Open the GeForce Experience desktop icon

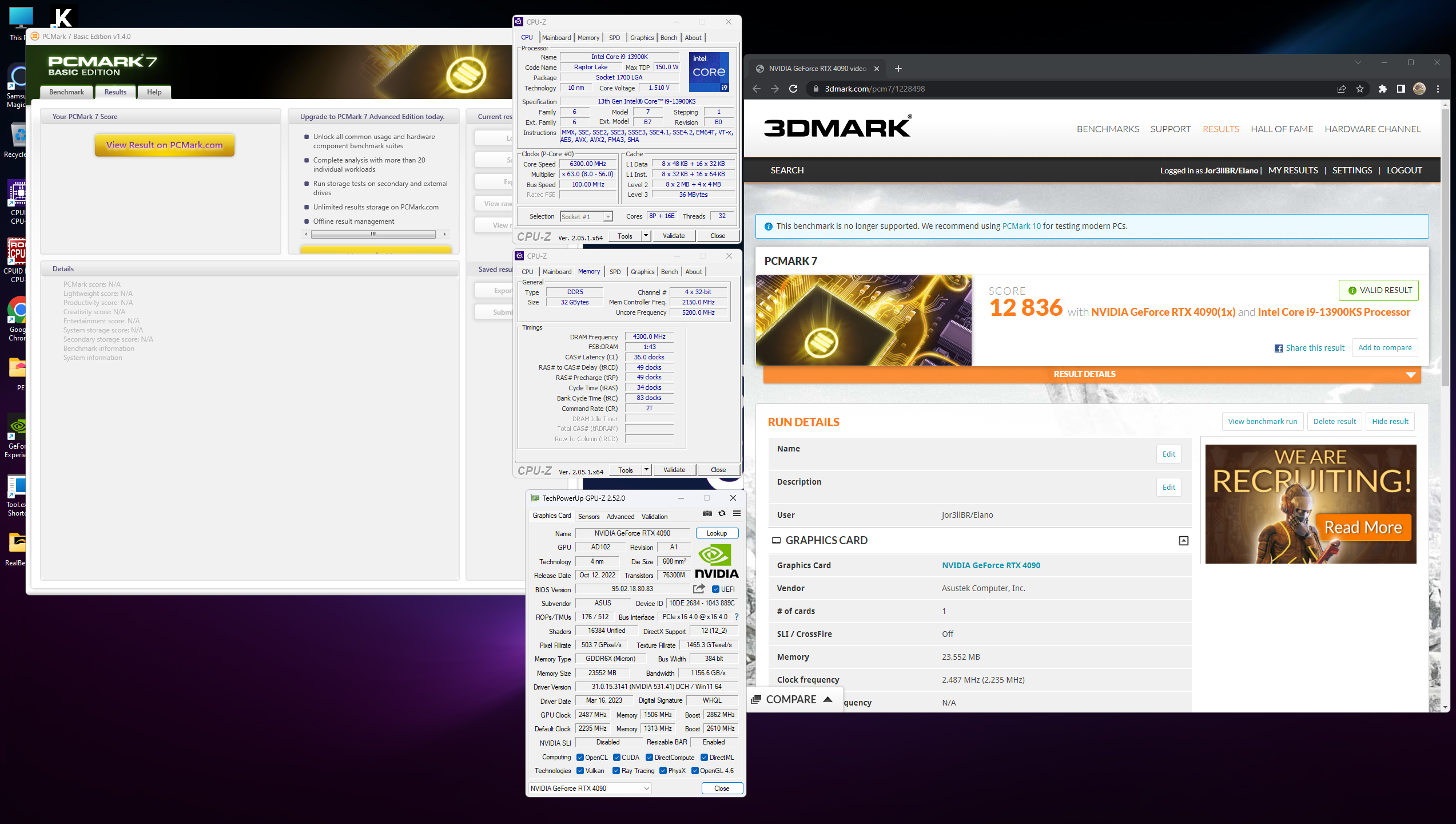click(x=16, y=437)
